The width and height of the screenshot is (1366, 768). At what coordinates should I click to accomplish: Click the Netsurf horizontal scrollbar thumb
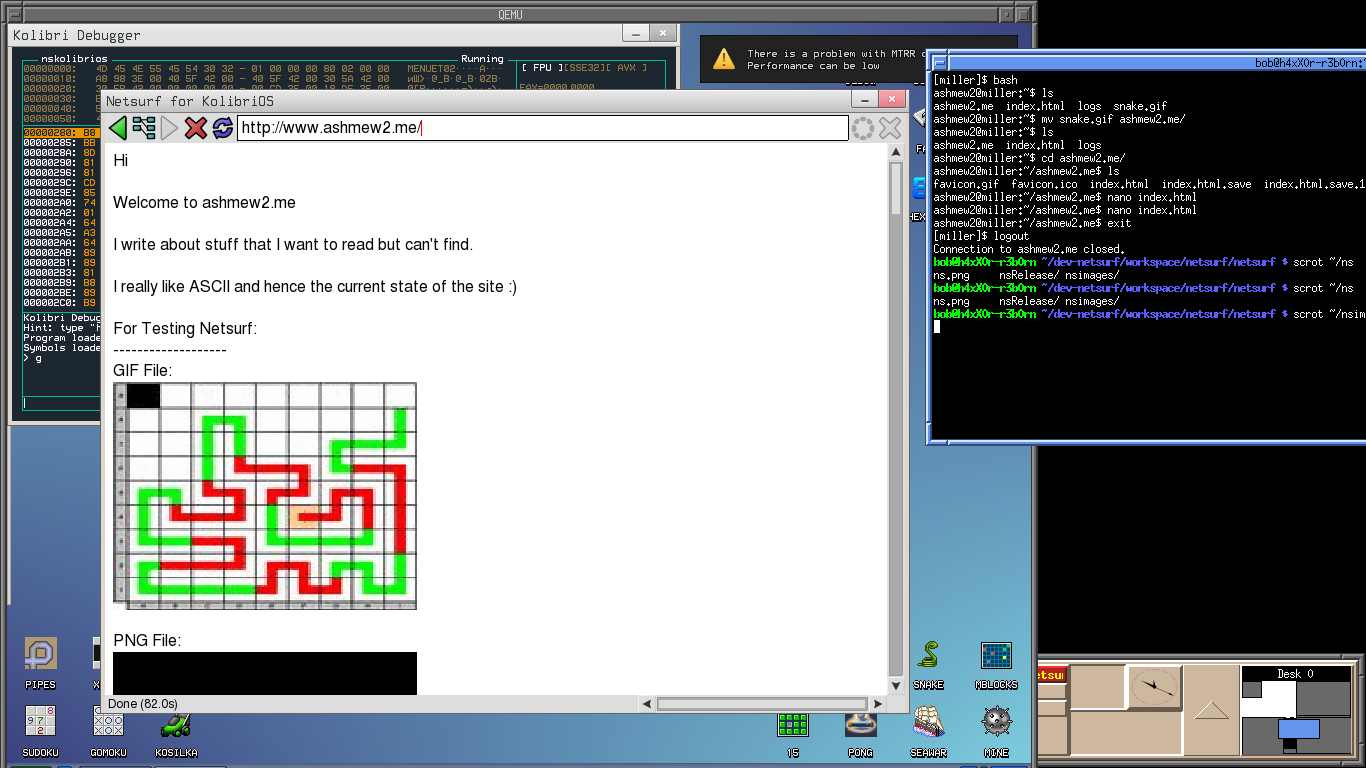coord(760,704)
